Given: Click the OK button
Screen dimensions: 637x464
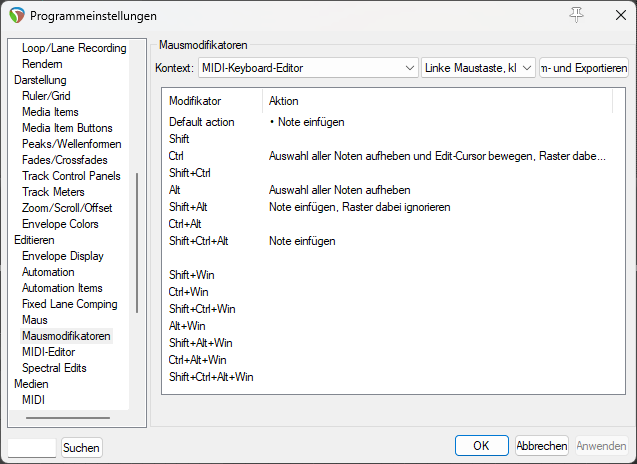Looking at the screenshot, I should pos(482,446).
